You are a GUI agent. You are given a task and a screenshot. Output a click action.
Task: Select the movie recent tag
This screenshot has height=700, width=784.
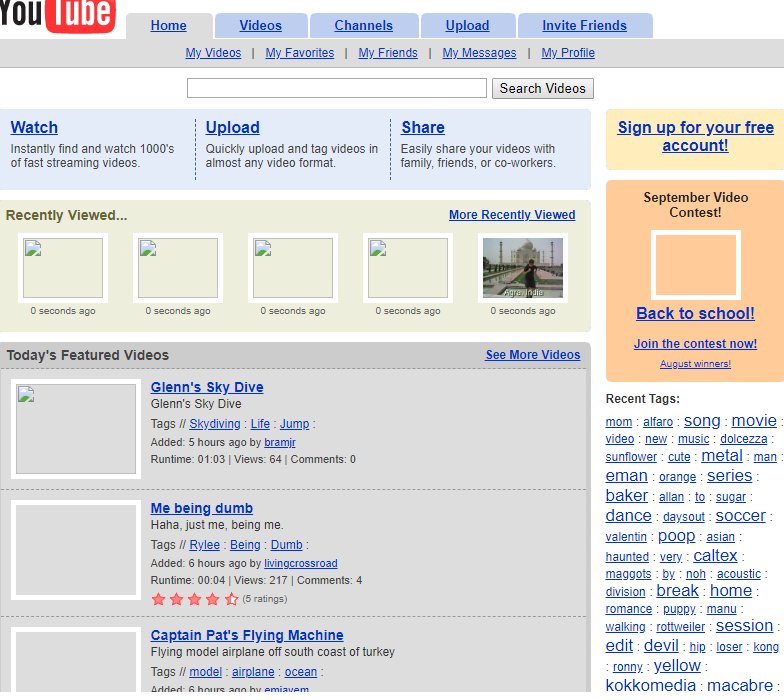(x=754, y=421)
